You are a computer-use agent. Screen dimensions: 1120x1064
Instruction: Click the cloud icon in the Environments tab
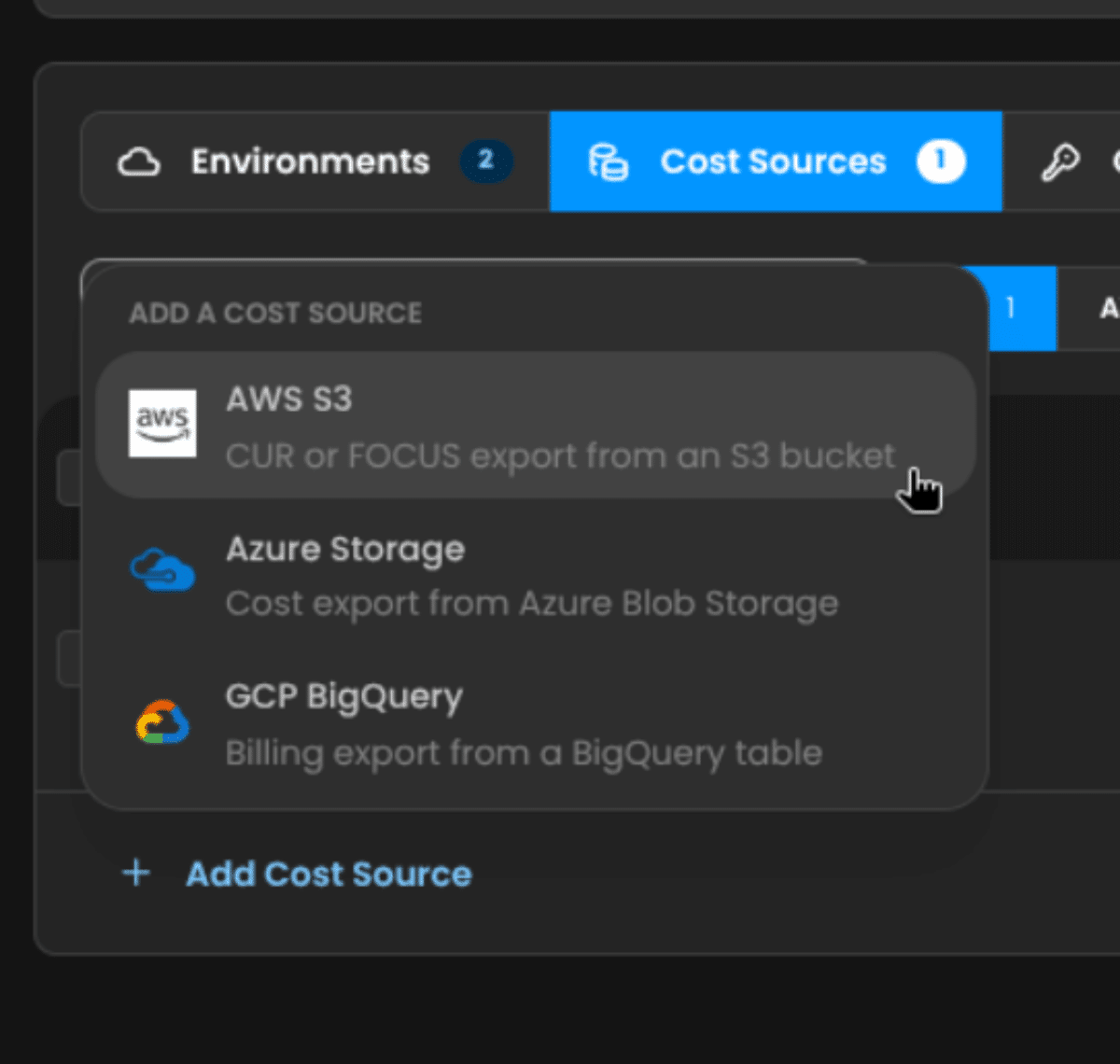(x=138, y=162)
